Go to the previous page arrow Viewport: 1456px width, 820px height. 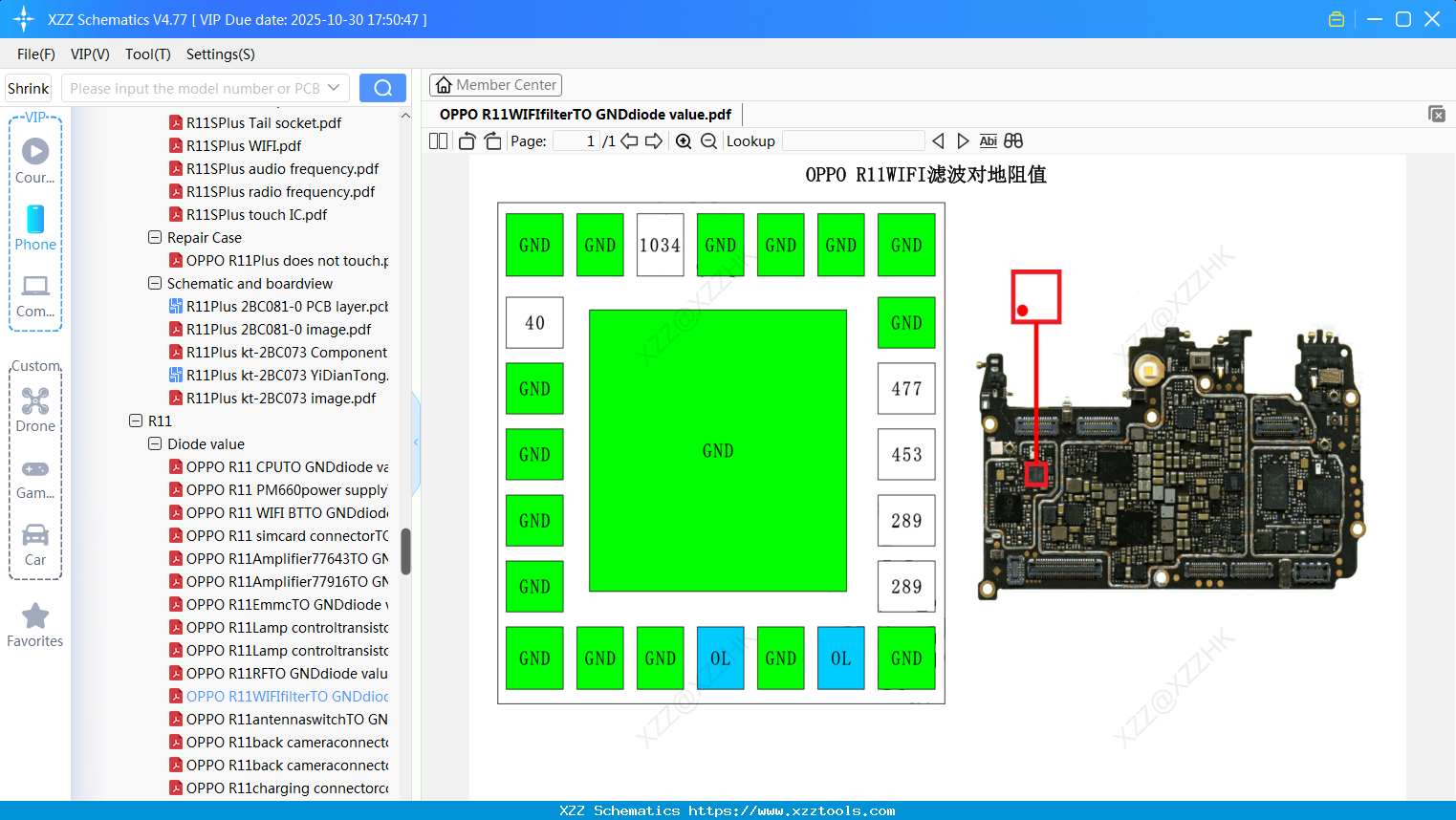tap(629, 141)
